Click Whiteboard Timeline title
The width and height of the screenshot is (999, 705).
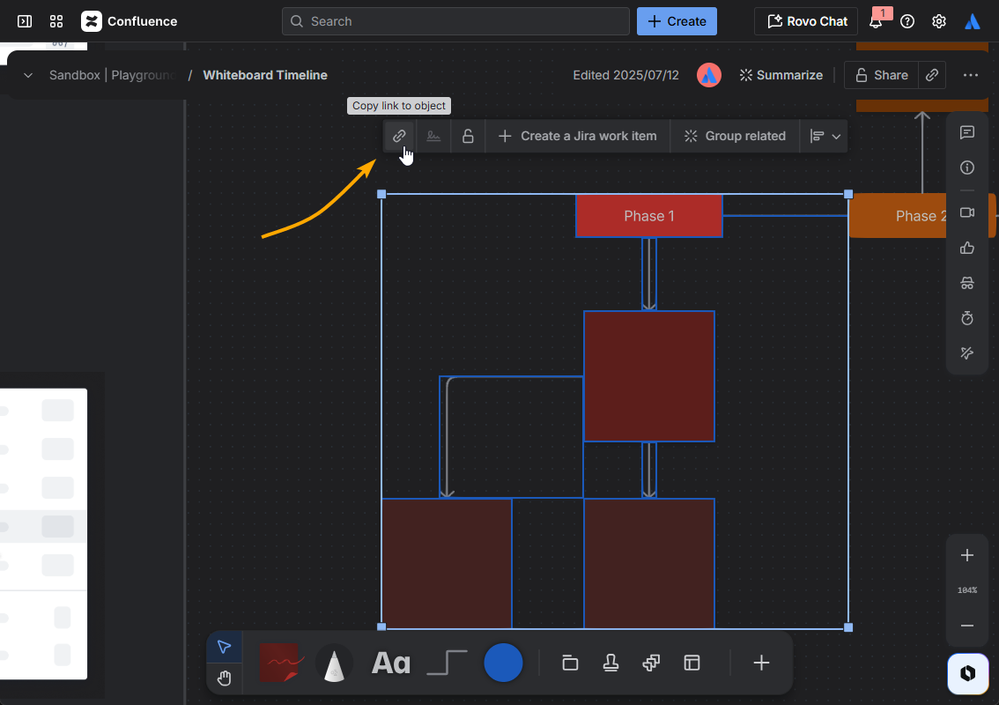coord(265,75)
